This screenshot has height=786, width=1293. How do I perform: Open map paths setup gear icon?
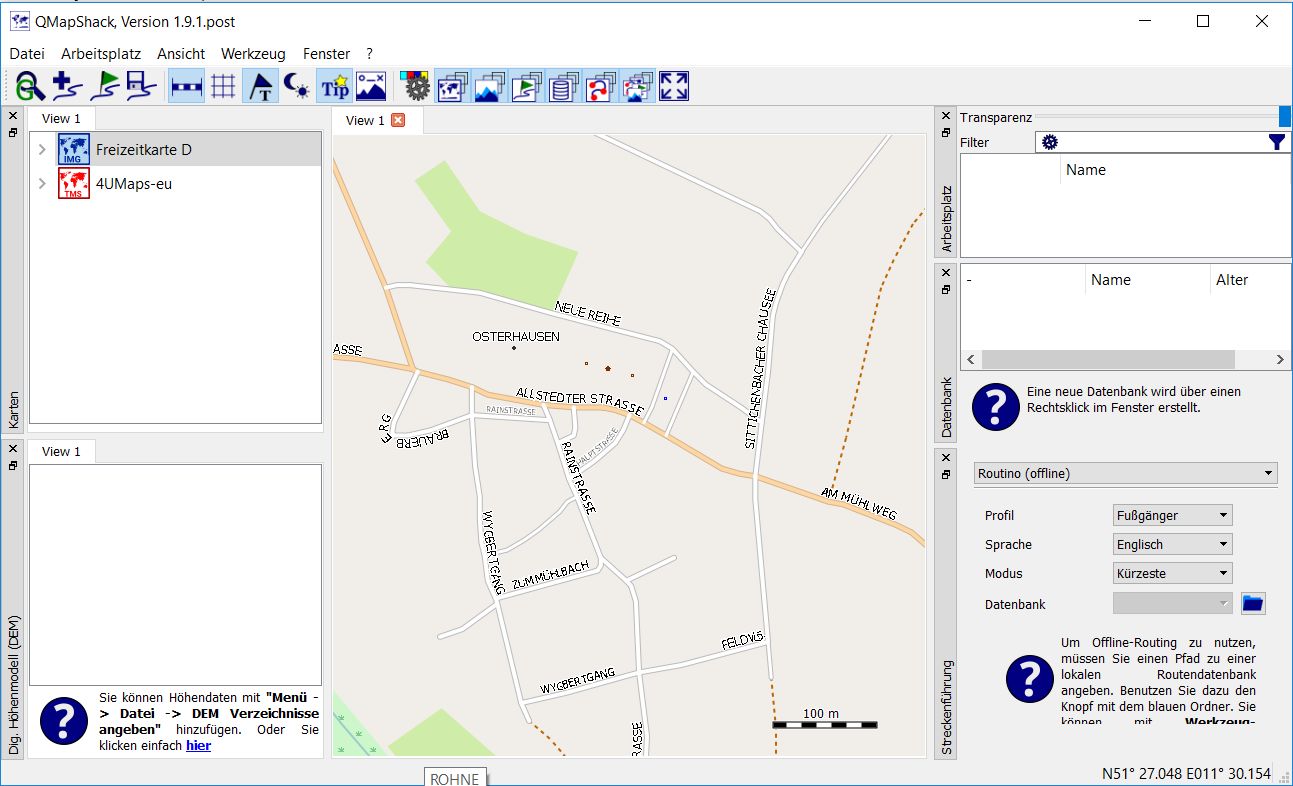(x=415, y=86)
